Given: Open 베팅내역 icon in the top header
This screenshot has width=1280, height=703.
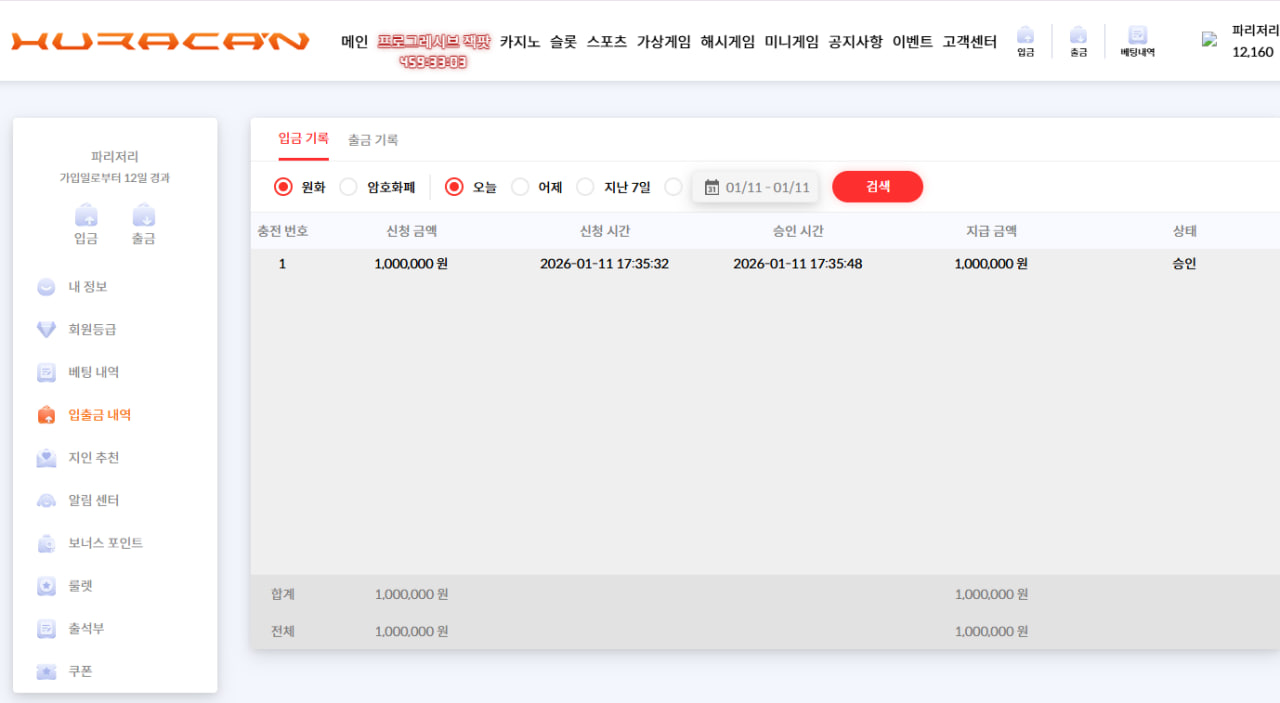Looking at the screenshot, I should [1137, 35].
